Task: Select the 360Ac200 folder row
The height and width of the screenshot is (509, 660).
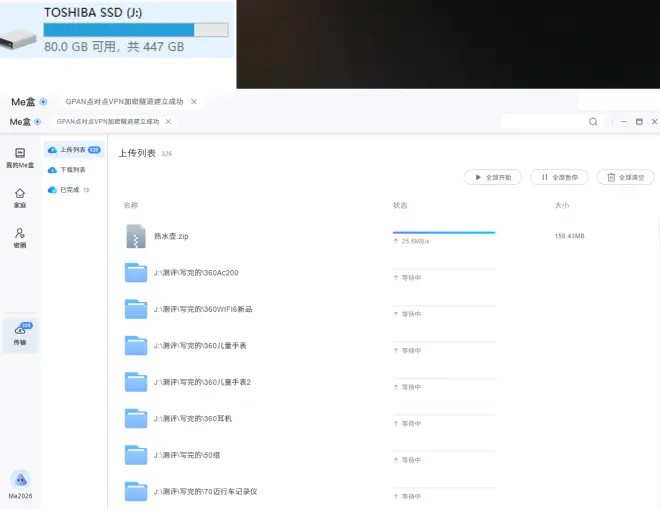Action: coord(195,273)
